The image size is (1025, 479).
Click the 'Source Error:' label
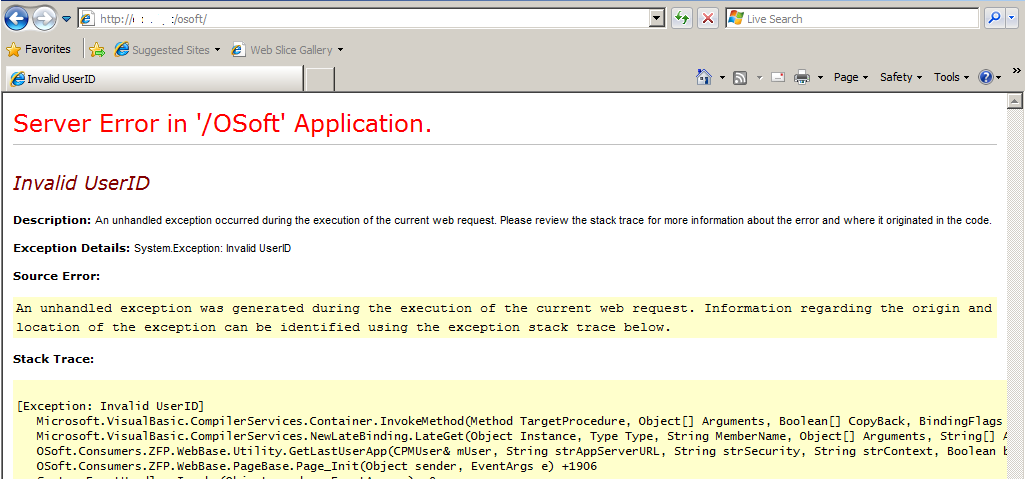56,276
